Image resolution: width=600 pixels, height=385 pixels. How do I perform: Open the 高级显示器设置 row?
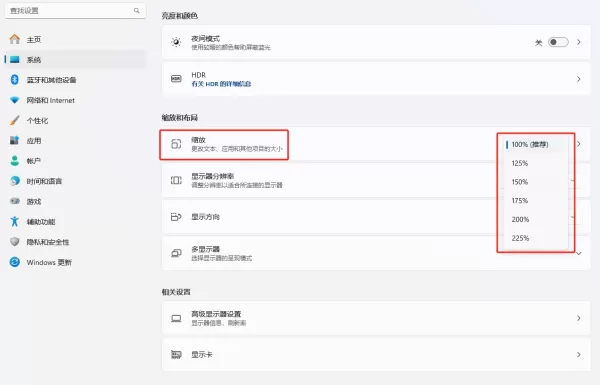point(376,318)
